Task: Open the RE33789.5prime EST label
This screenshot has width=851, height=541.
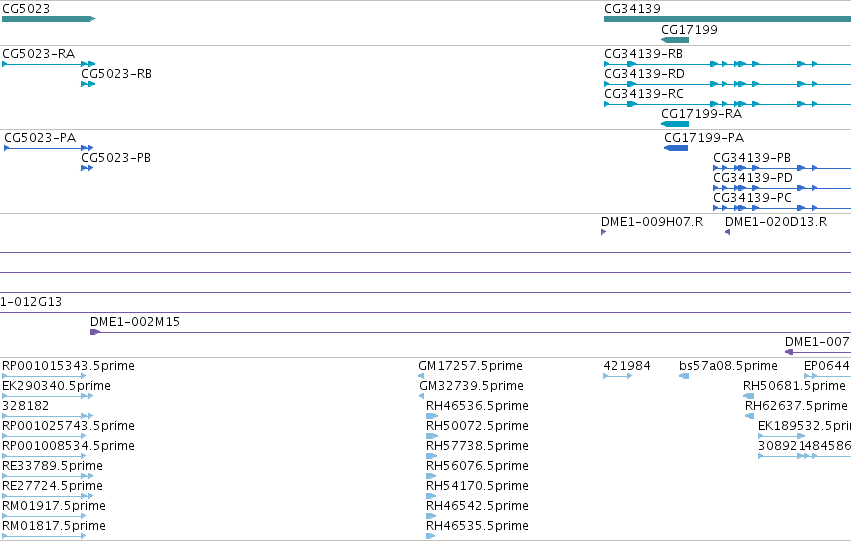Action: click(52, 466)
